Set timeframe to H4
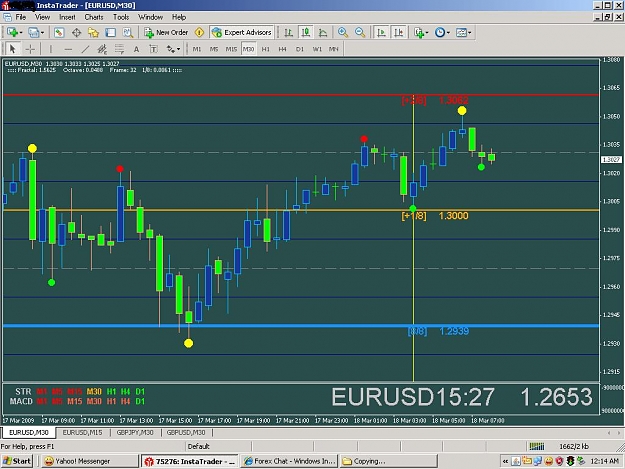 [283, 49]
